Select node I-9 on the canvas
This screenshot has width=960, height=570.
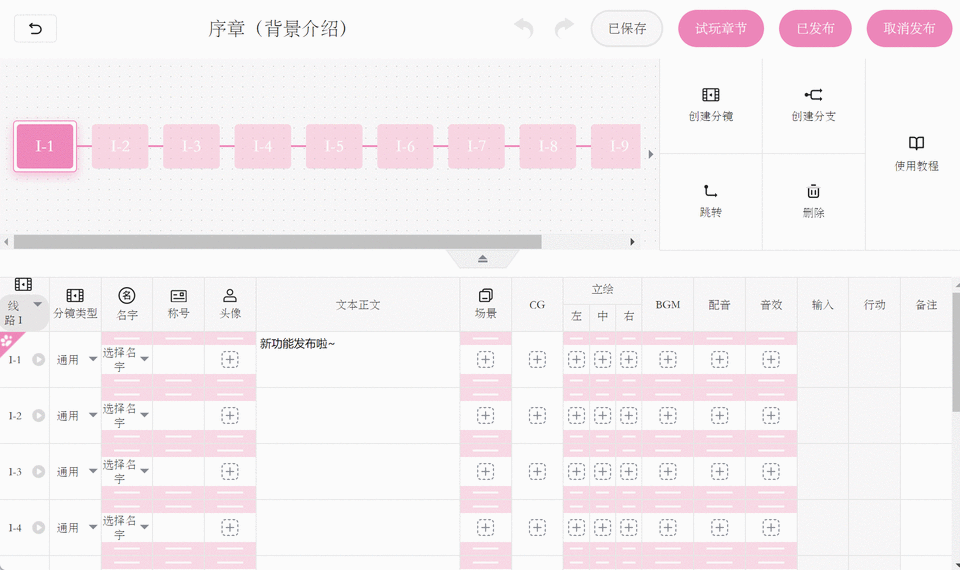tap(616, 146)
